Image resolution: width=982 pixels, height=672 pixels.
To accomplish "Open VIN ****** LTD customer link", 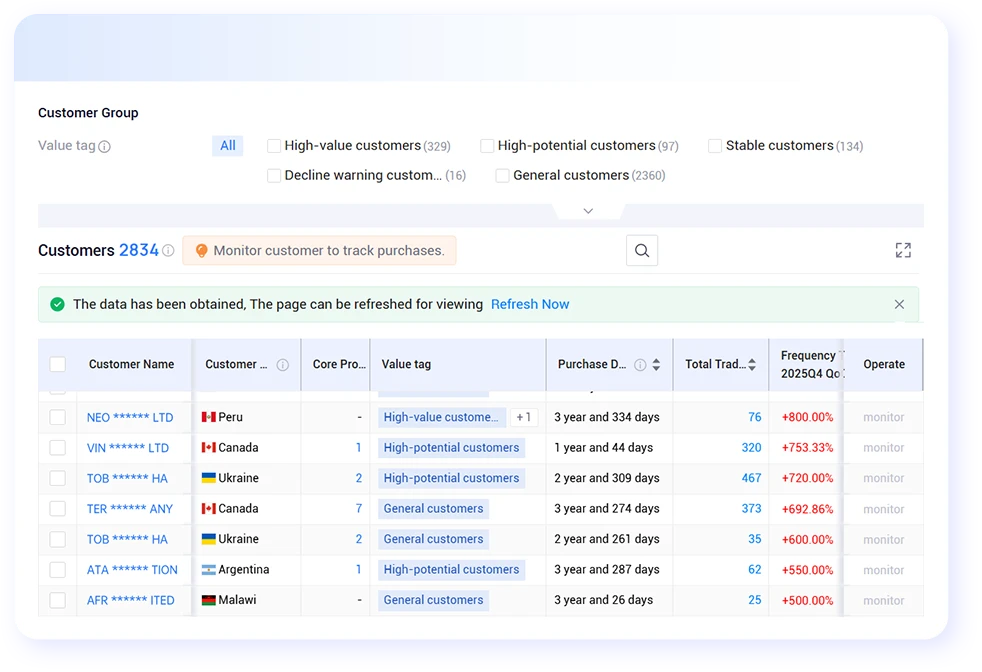I will coord(128,448).
